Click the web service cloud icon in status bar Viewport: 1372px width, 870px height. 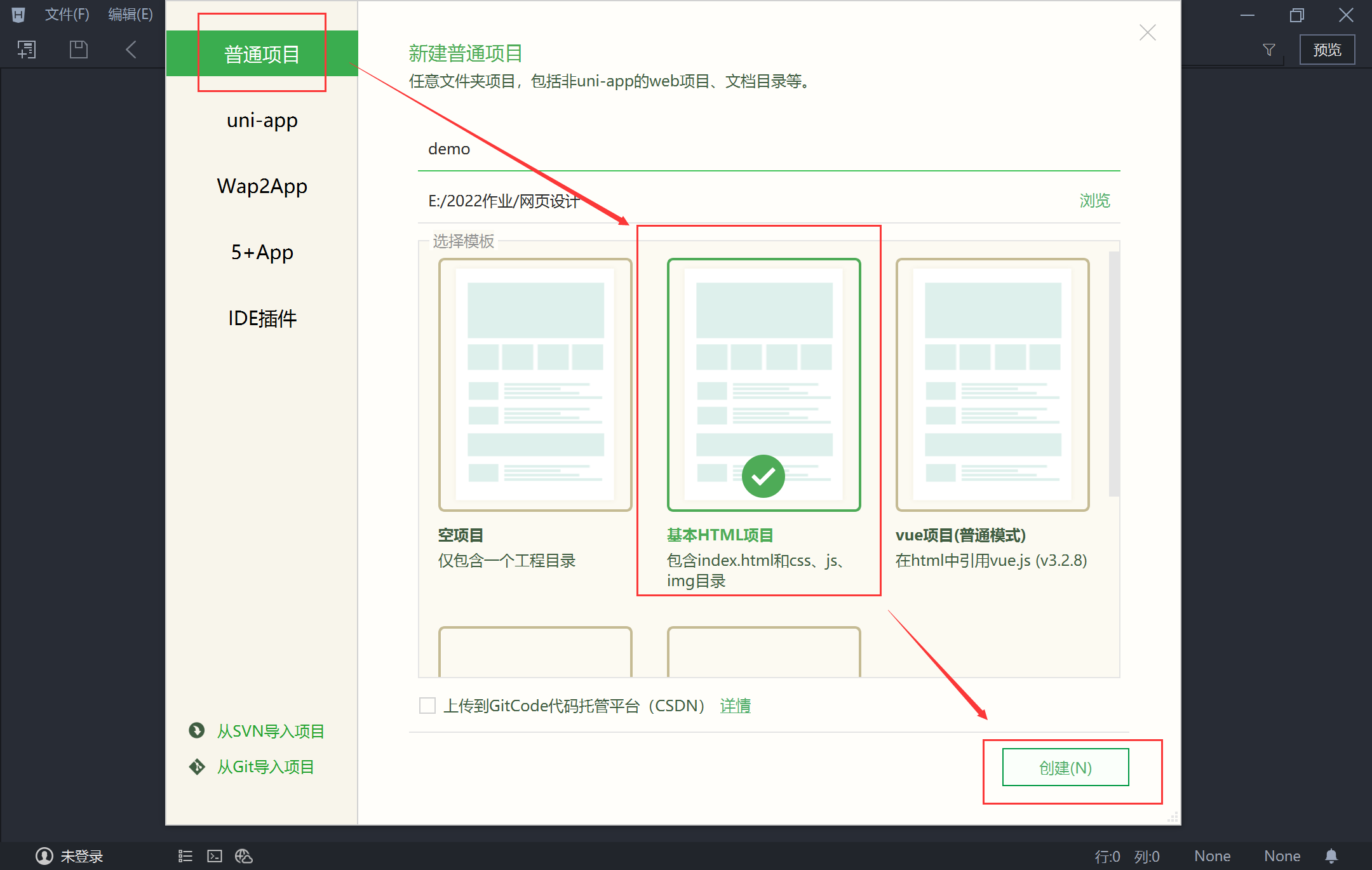[x=244, y=855]
